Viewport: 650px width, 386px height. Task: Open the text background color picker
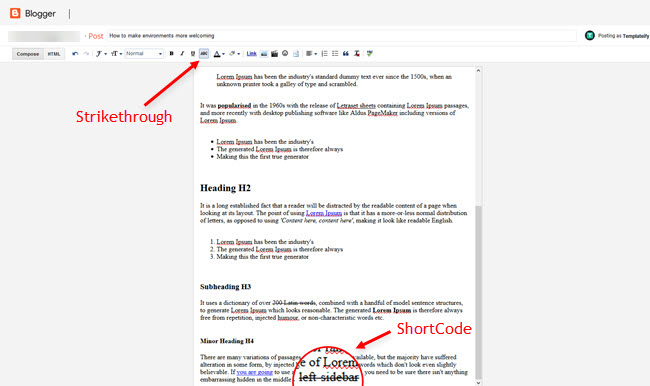[234, 53]
